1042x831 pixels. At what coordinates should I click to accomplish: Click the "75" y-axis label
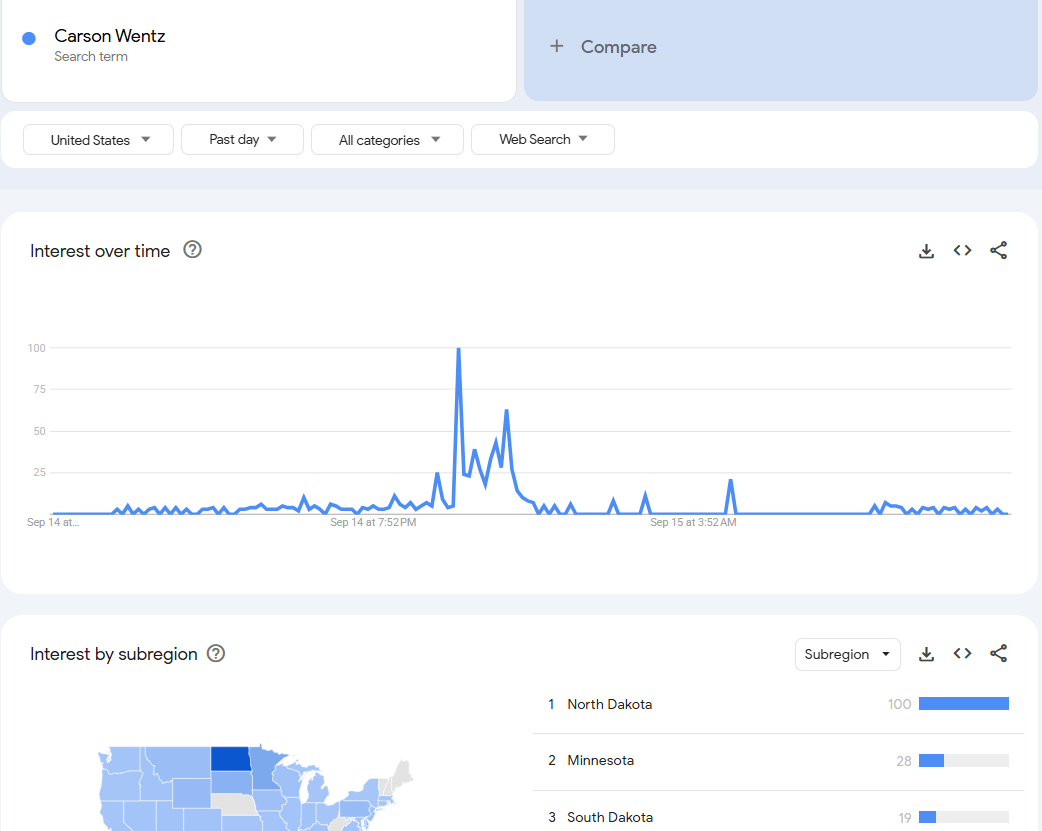(x=40, y=390)
